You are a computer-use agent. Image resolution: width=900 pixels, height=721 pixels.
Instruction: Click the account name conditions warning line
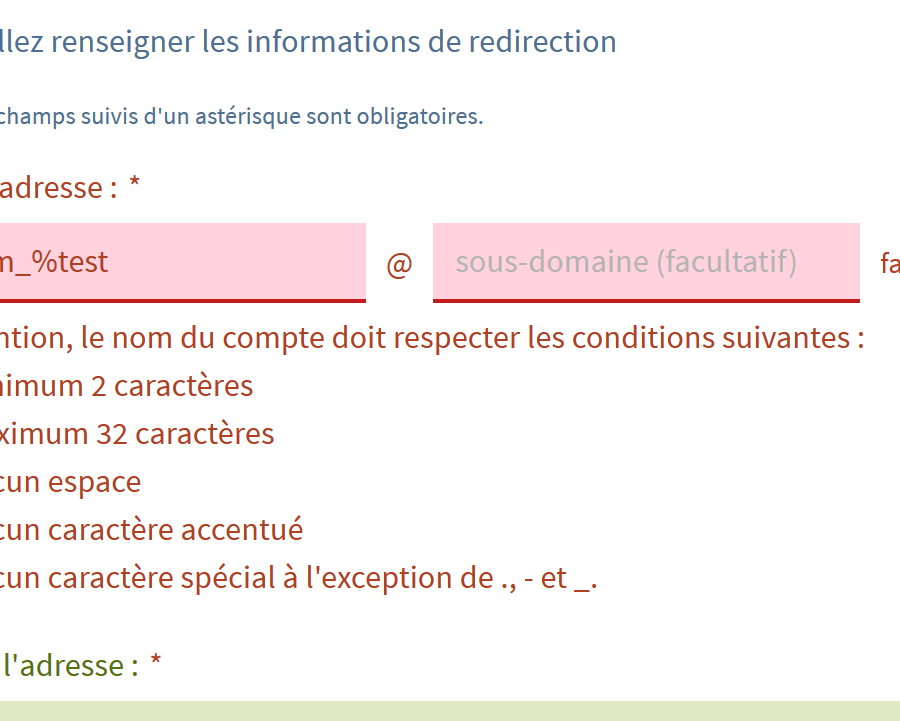[430, 338]
